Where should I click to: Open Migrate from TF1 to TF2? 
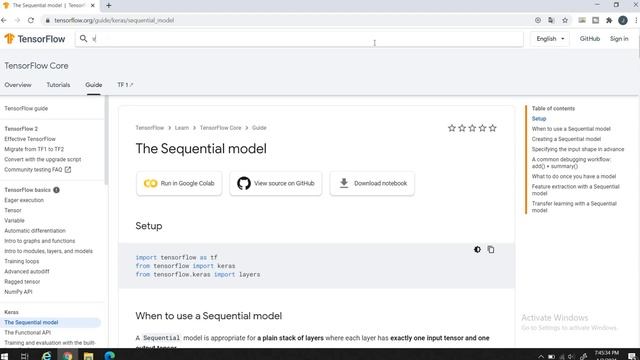point(34,149)
